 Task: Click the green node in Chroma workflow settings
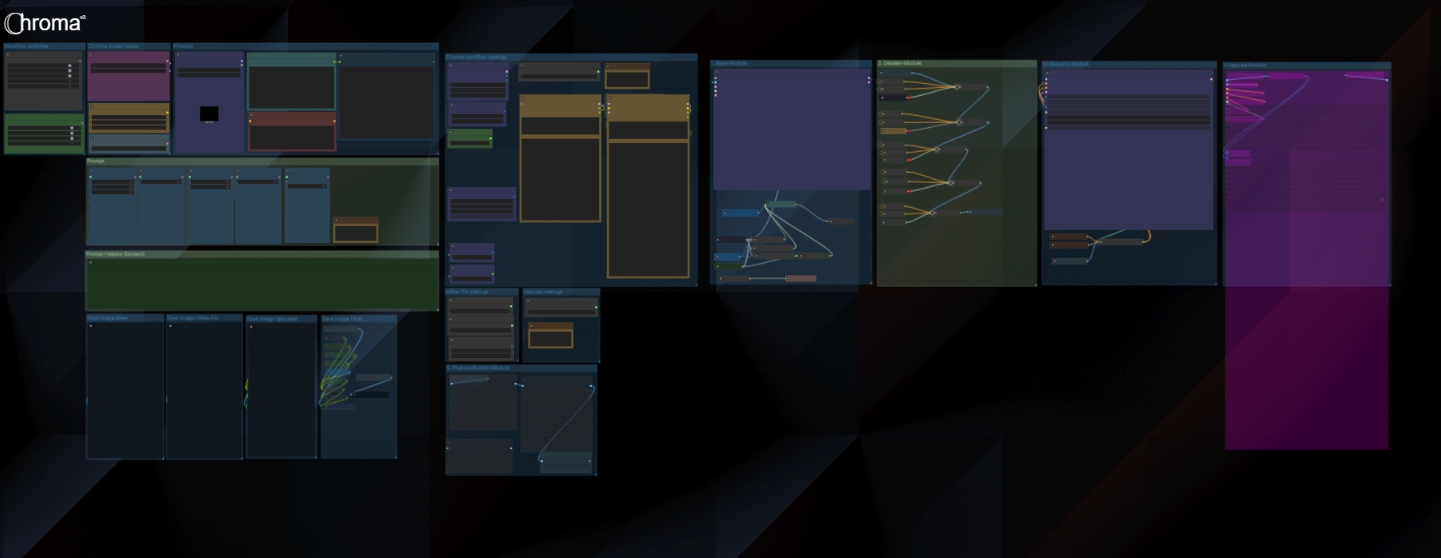(x=470, y=138)
